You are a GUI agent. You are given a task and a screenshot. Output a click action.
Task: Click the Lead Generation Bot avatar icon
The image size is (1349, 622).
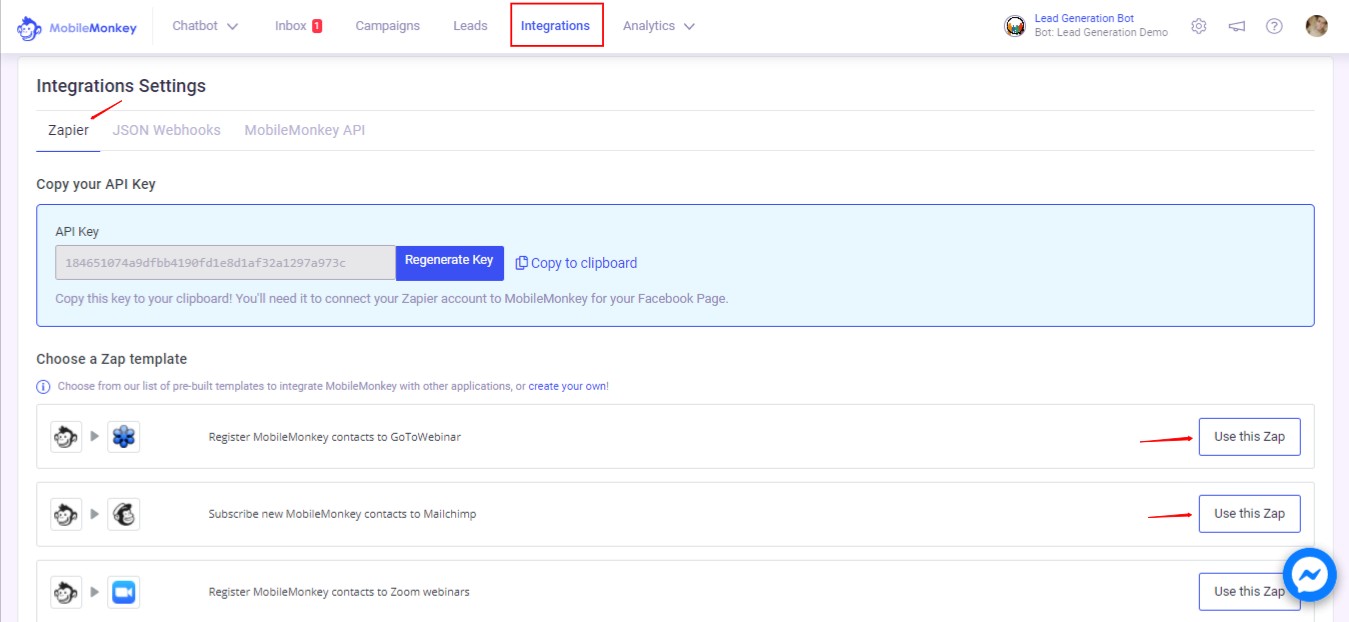click(x=1015, y=26)
